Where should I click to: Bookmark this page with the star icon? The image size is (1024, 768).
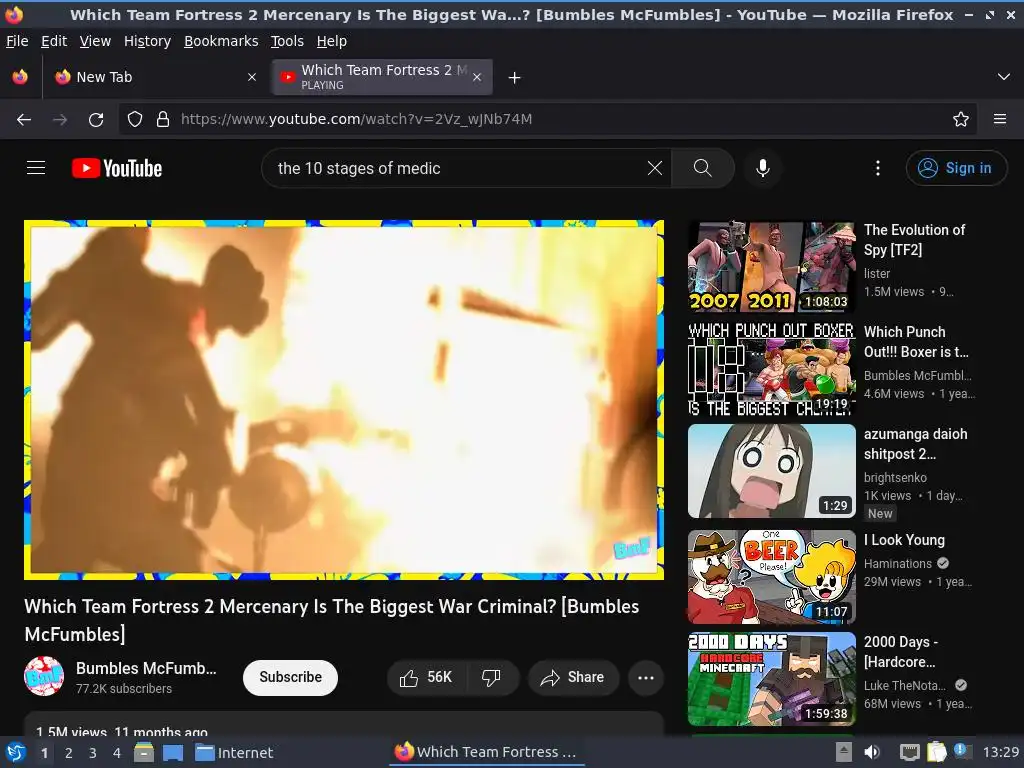click(960, 119)
